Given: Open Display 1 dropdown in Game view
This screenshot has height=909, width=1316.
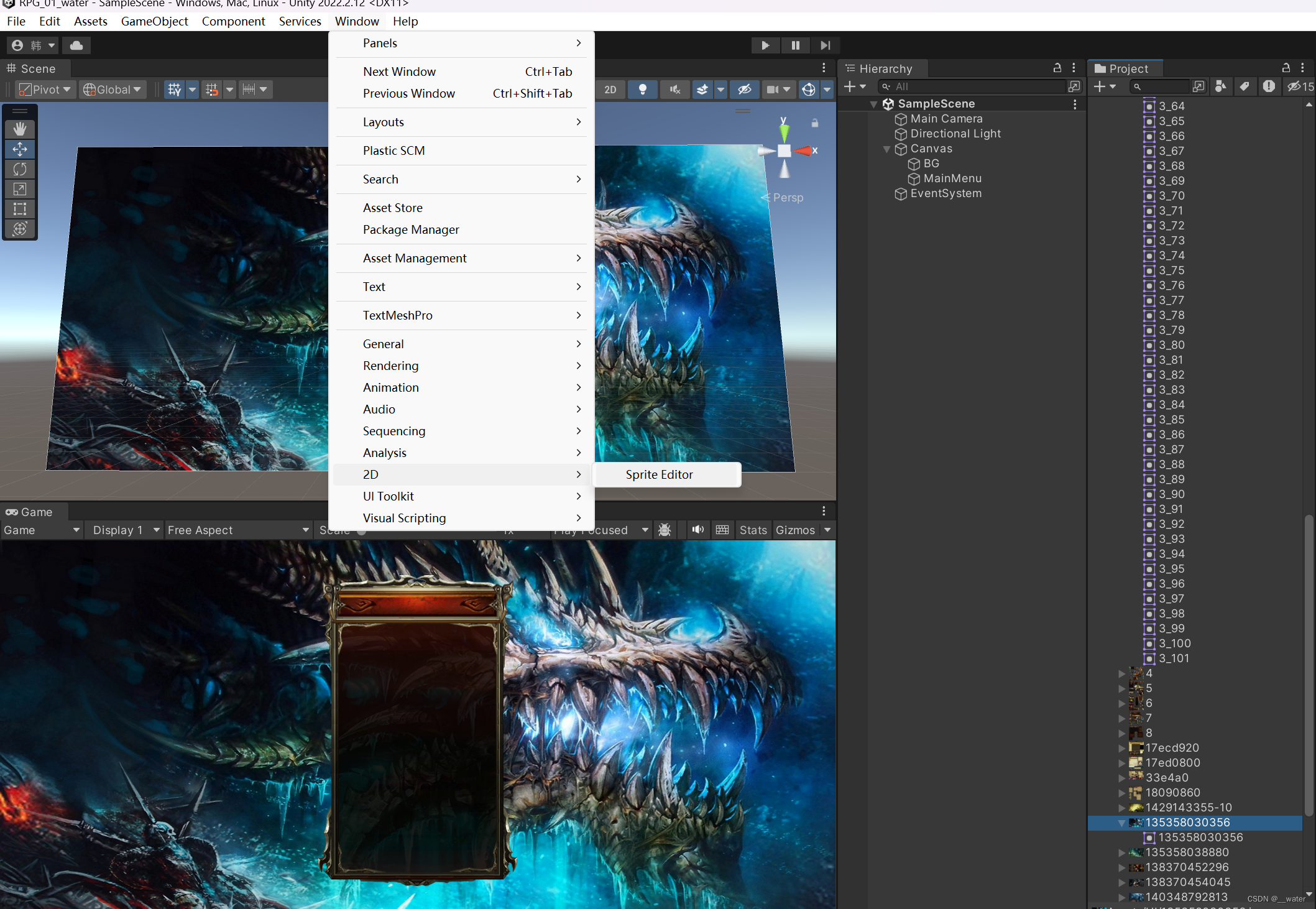Looking at the screenshot, I should coord(126,530).
